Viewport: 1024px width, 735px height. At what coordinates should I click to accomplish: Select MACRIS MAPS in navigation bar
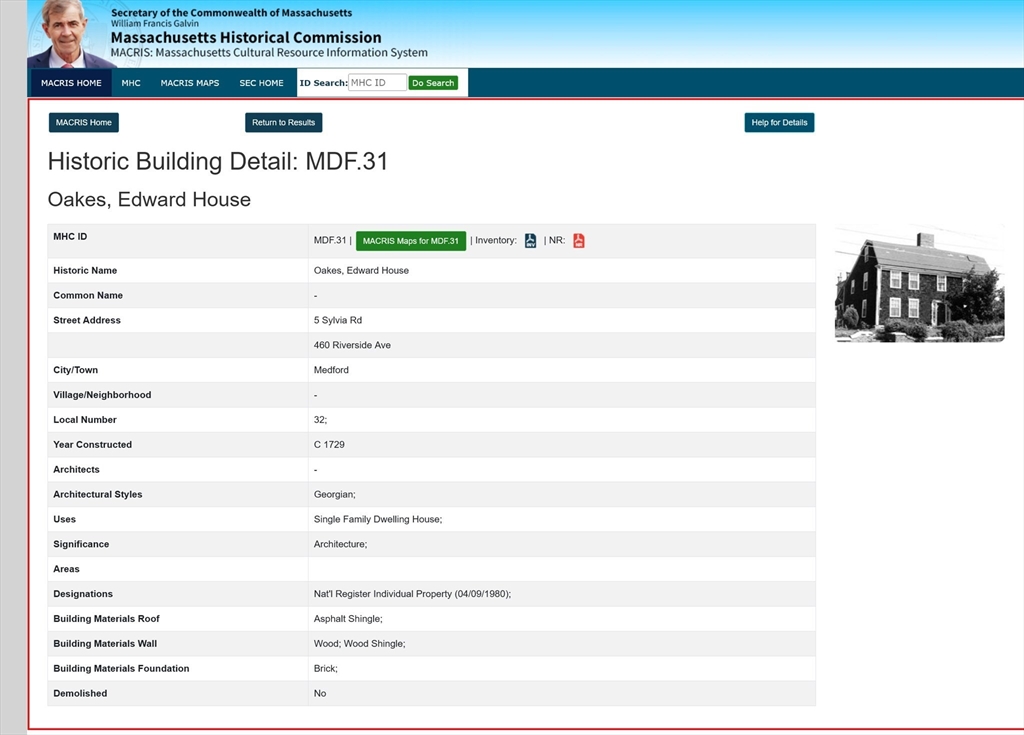point(190,83)
